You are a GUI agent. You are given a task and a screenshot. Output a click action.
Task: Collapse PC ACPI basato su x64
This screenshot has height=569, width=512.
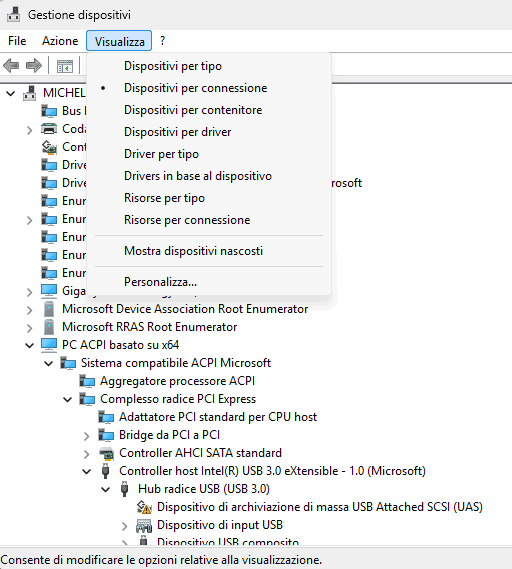click(x=29, y=345)
